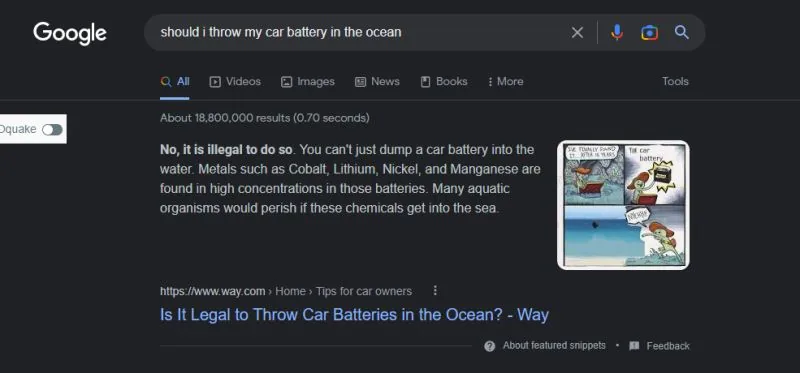Click the bold 'No, it is illegal to do so' text
Screen dimensions: 800x373
(227, 150)
